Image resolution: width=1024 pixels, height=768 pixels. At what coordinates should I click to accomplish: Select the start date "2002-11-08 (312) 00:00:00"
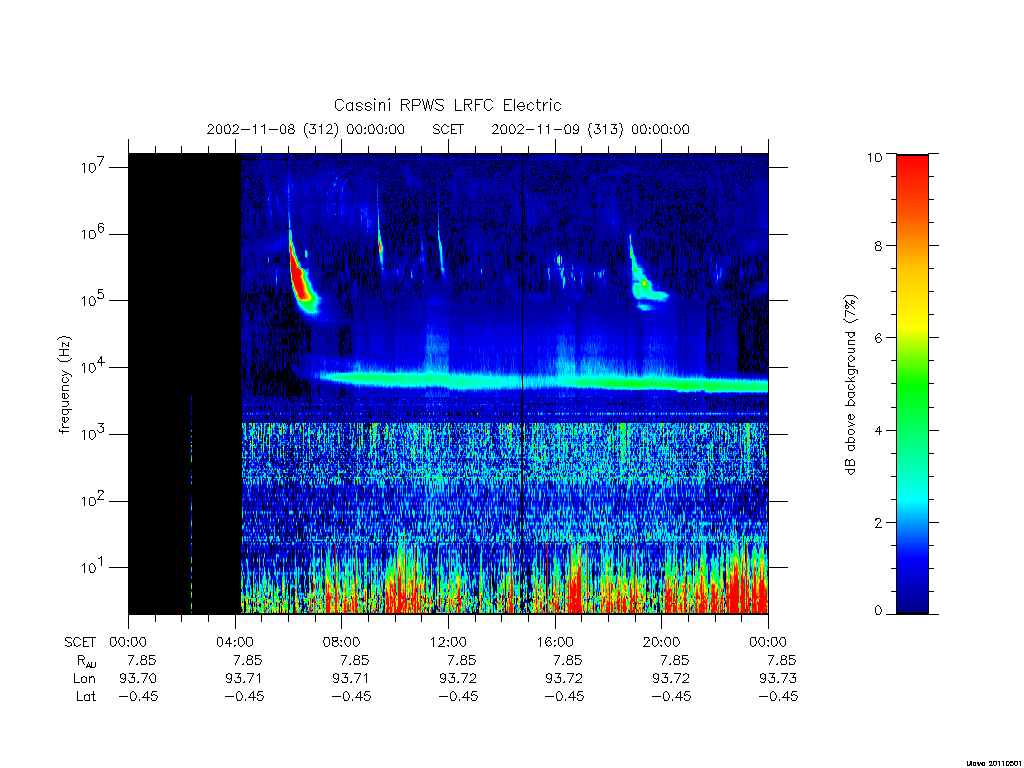pyautogui.click(x=306, y=129)
